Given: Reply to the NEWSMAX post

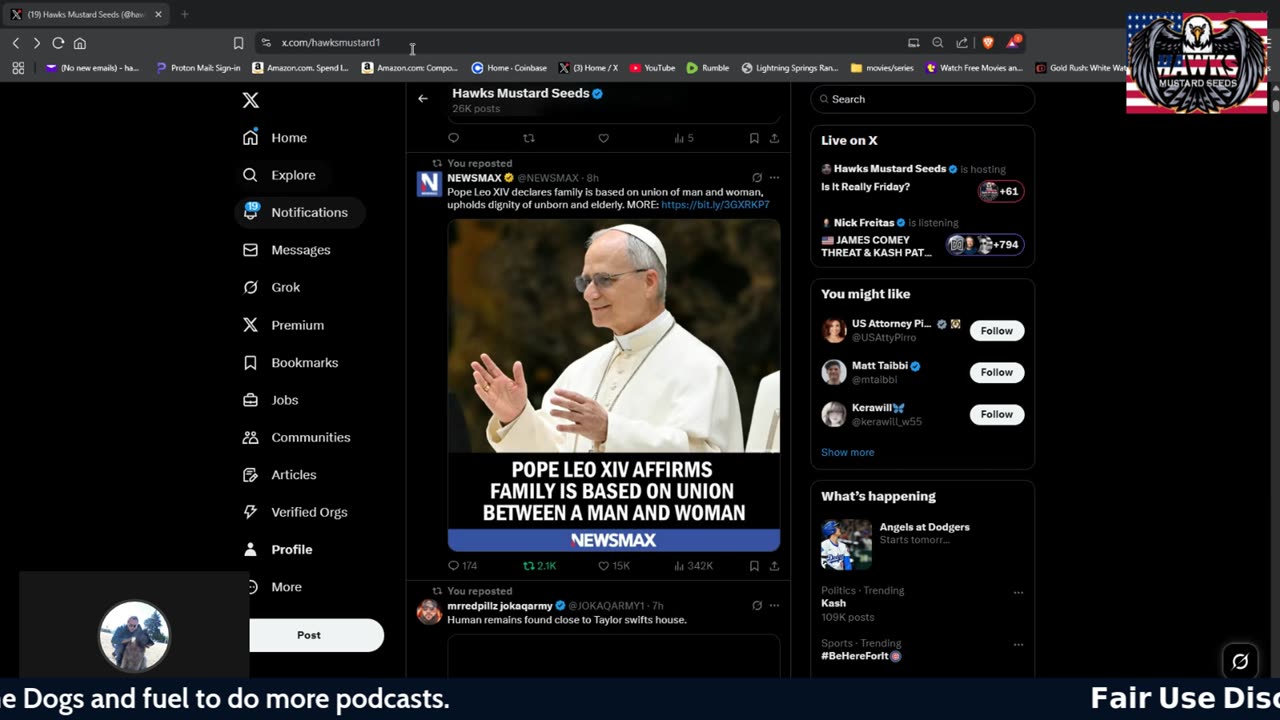Looking at the screenshot, I should [x=453, y=566].
